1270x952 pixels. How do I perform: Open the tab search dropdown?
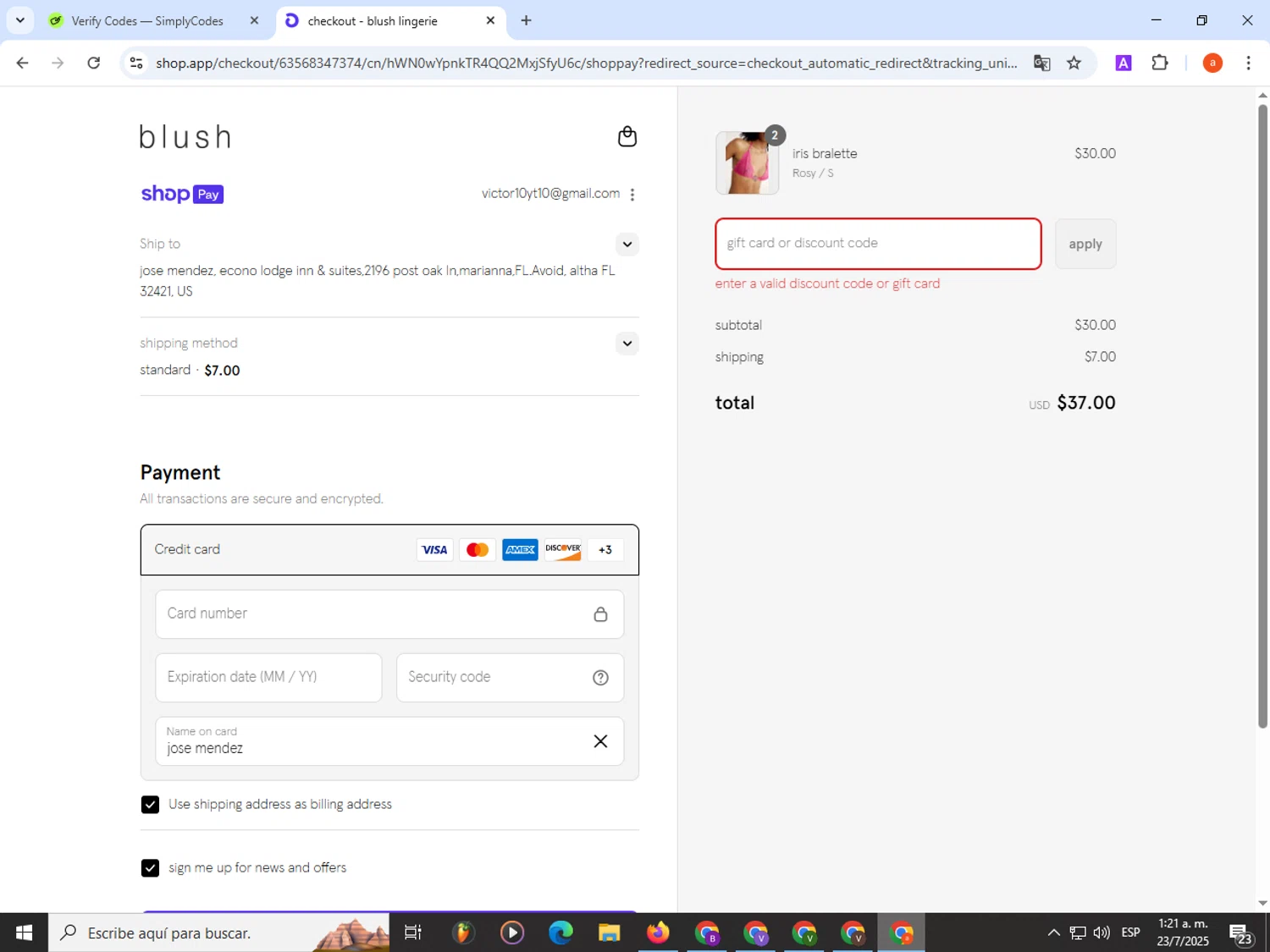click(x=20, y=20)
